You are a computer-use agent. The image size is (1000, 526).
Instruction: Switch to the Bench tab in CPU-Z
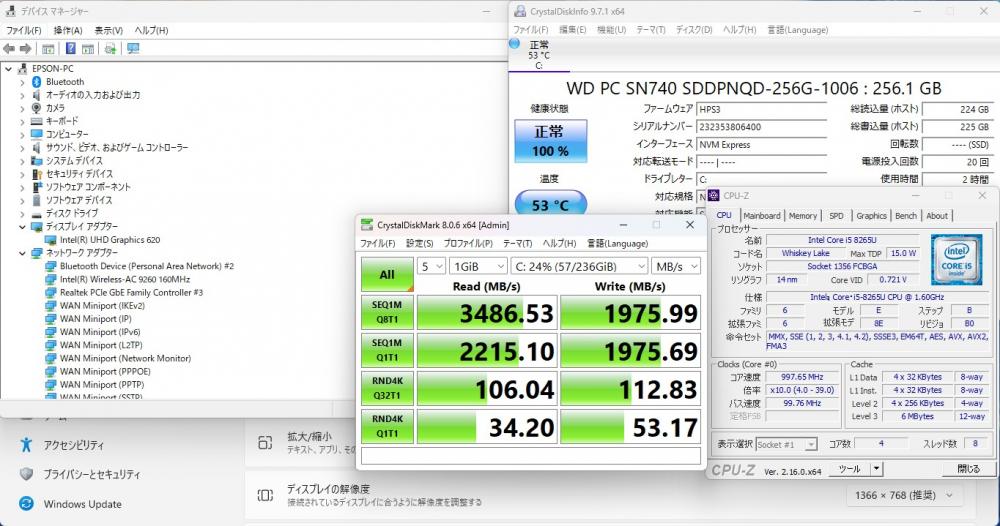pos(906,216)
